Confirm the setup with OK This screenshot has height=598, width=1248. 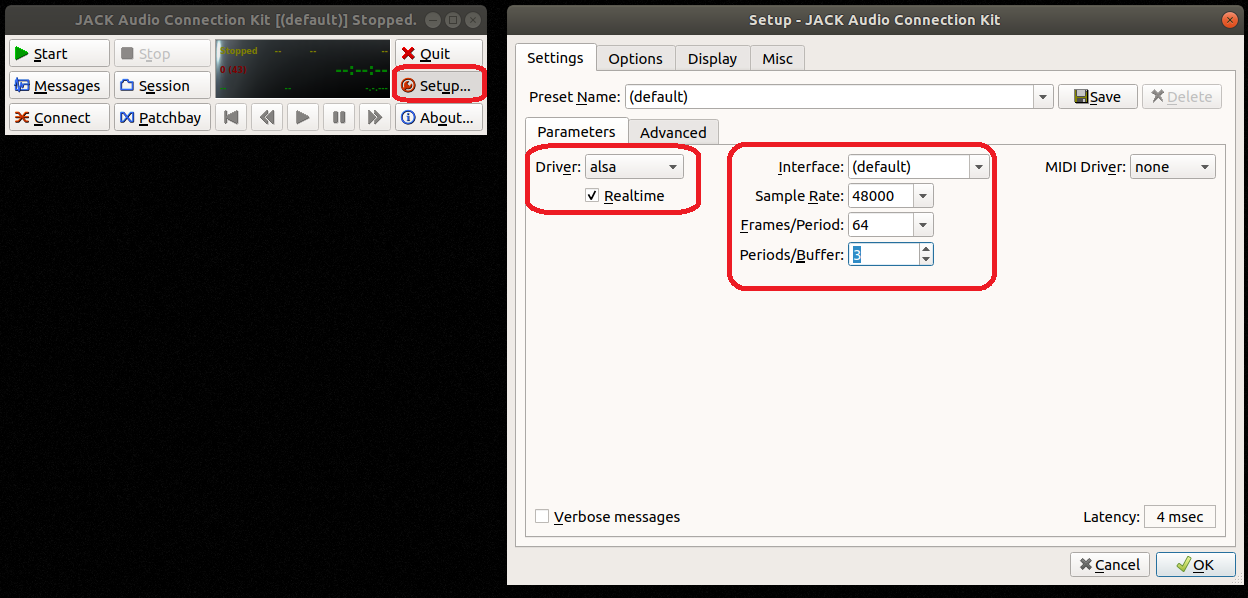(x=1195, y=565)
